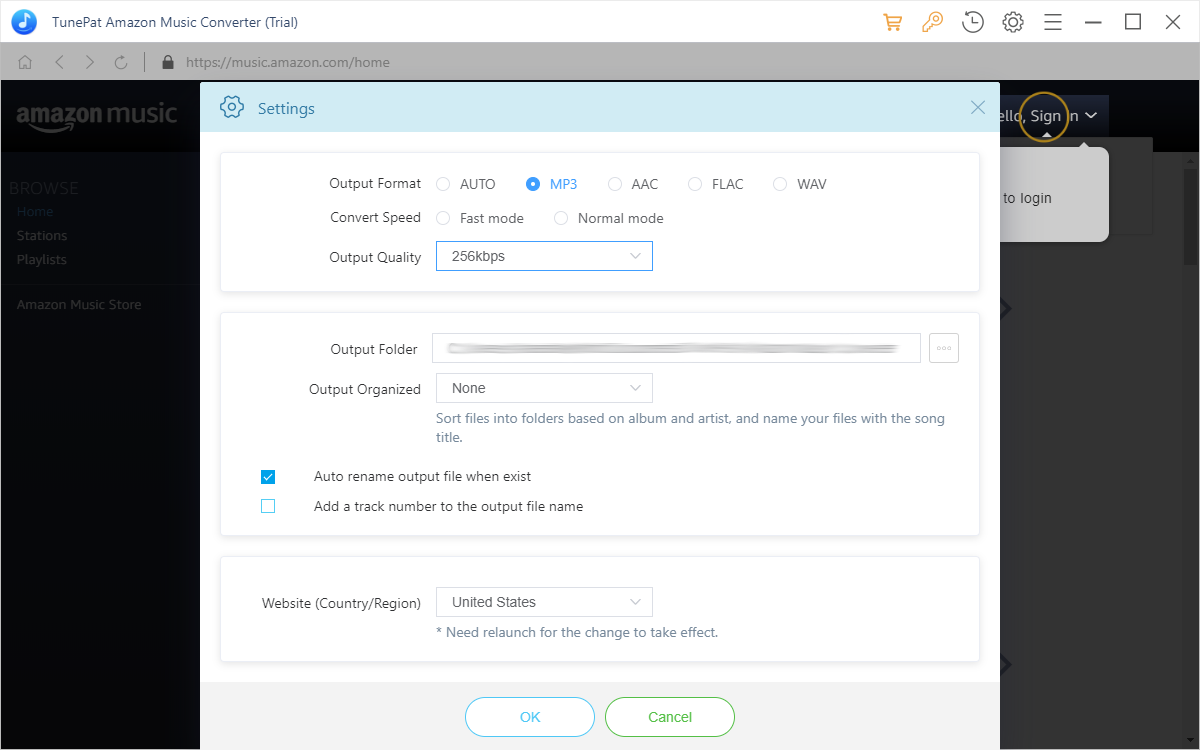Image resolution: width=1200 pixels, height=750 pixels.
Task: Click the TunePat app logo
Action: (24, 22)
